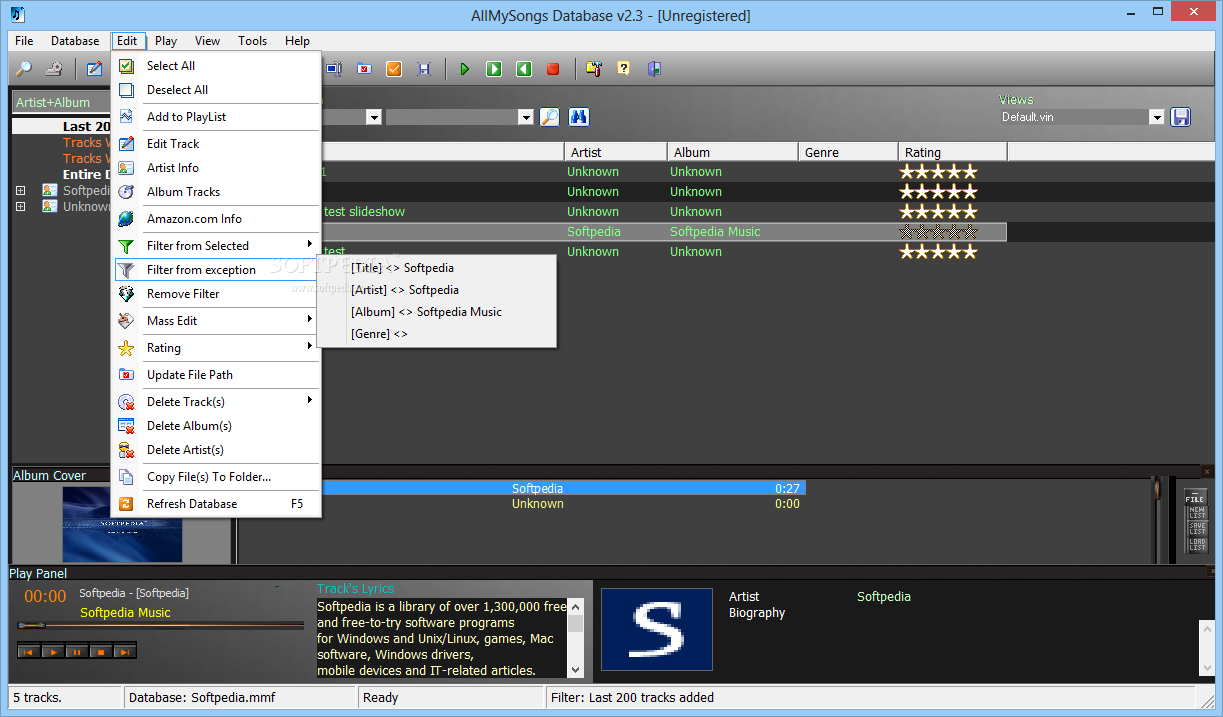Select [Album] <> Softpedia Music filter option
Screen dimensions: 1223x717
[x=437, y=312]
